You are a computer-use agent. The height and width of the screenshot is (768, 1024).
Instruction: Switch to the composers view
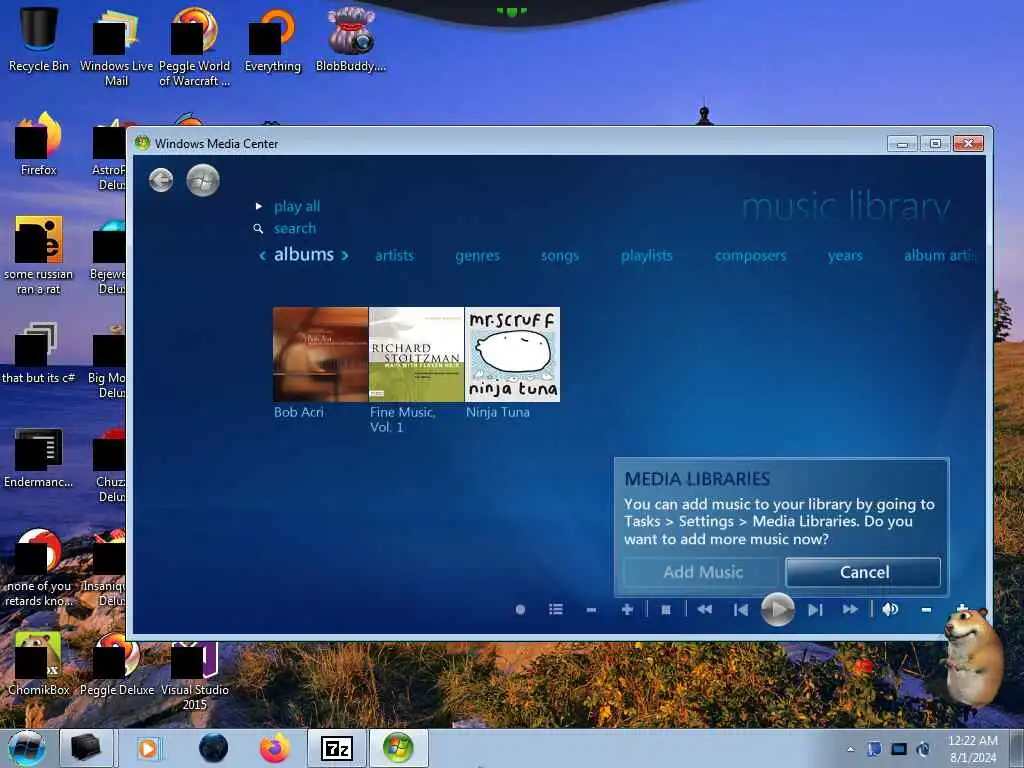coord(750,256)
